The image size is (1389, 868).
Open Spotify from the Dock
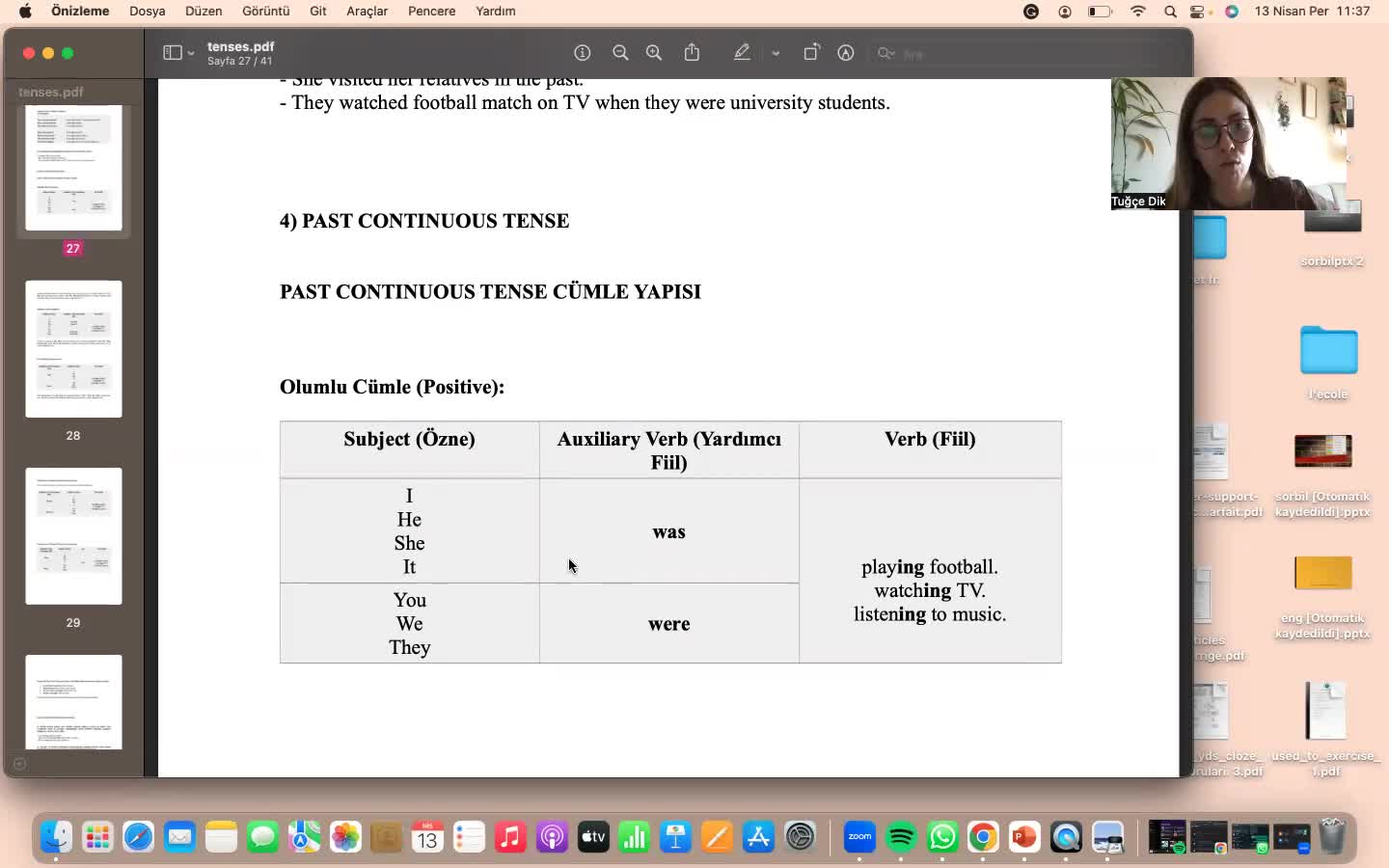click(x=901, y=837)
